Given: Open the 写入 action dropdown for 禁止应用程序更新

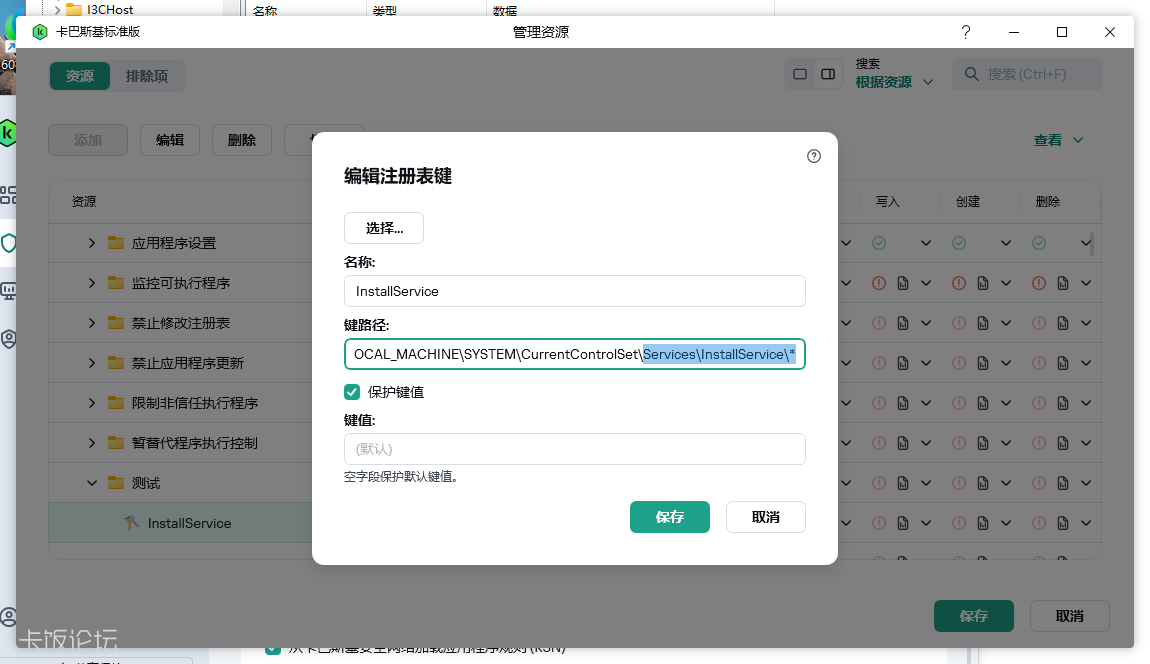Looking at the screenshot, I should click(x=926, y=363).
